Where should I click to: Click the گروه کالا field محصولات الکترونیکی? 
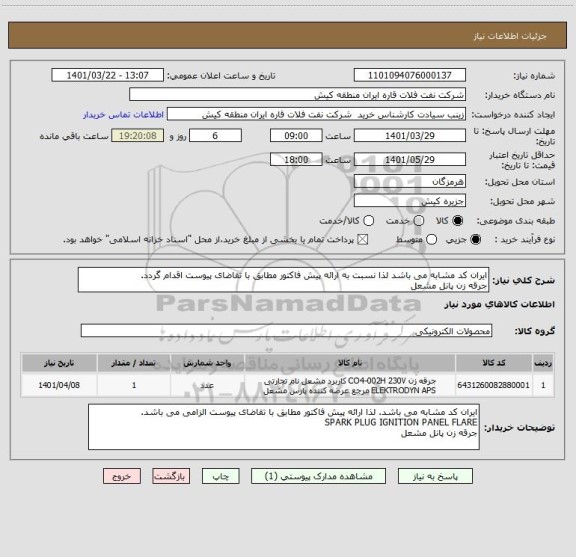coord(286,331)
